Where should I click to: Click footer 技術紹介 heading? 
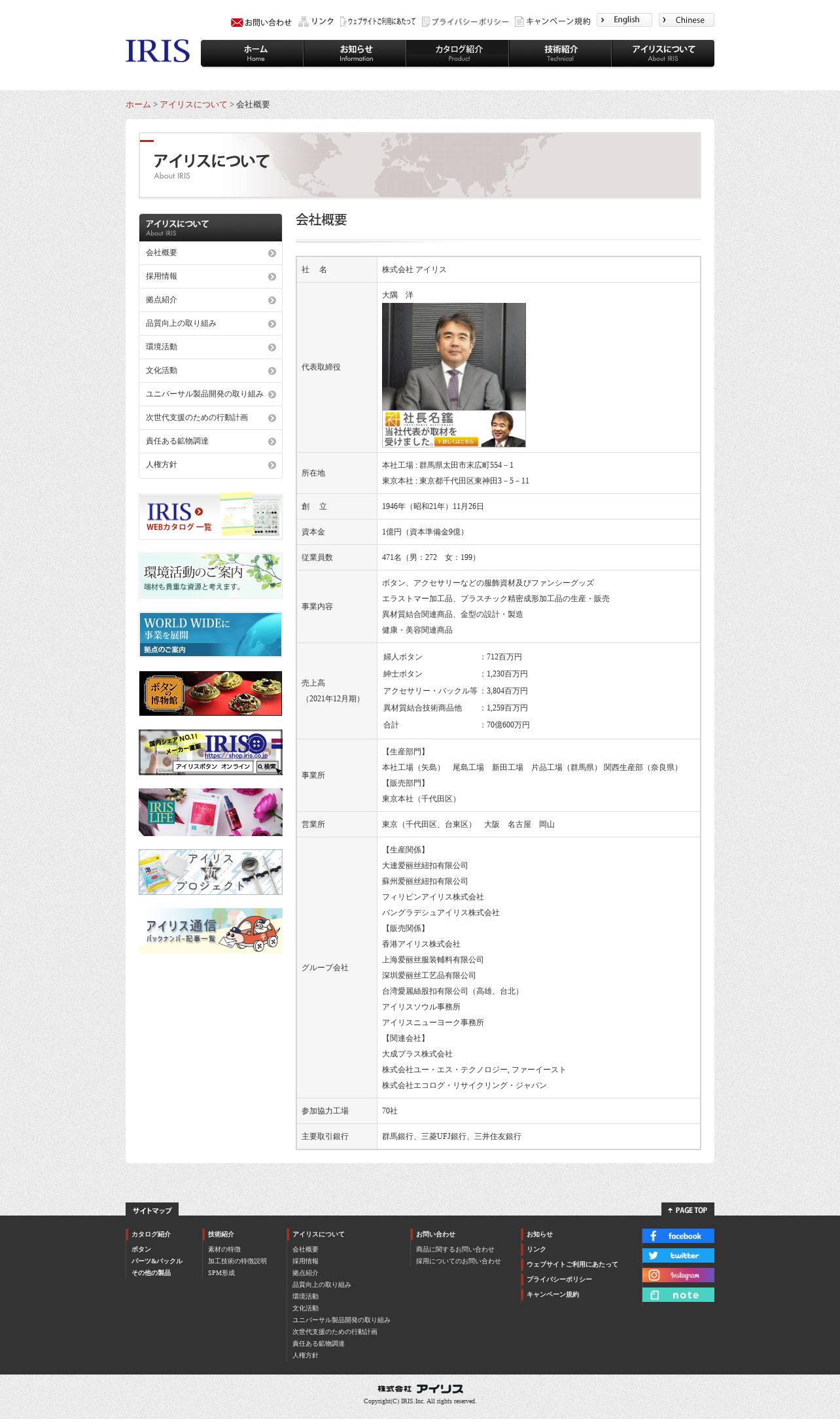(x=221, y=1235)
